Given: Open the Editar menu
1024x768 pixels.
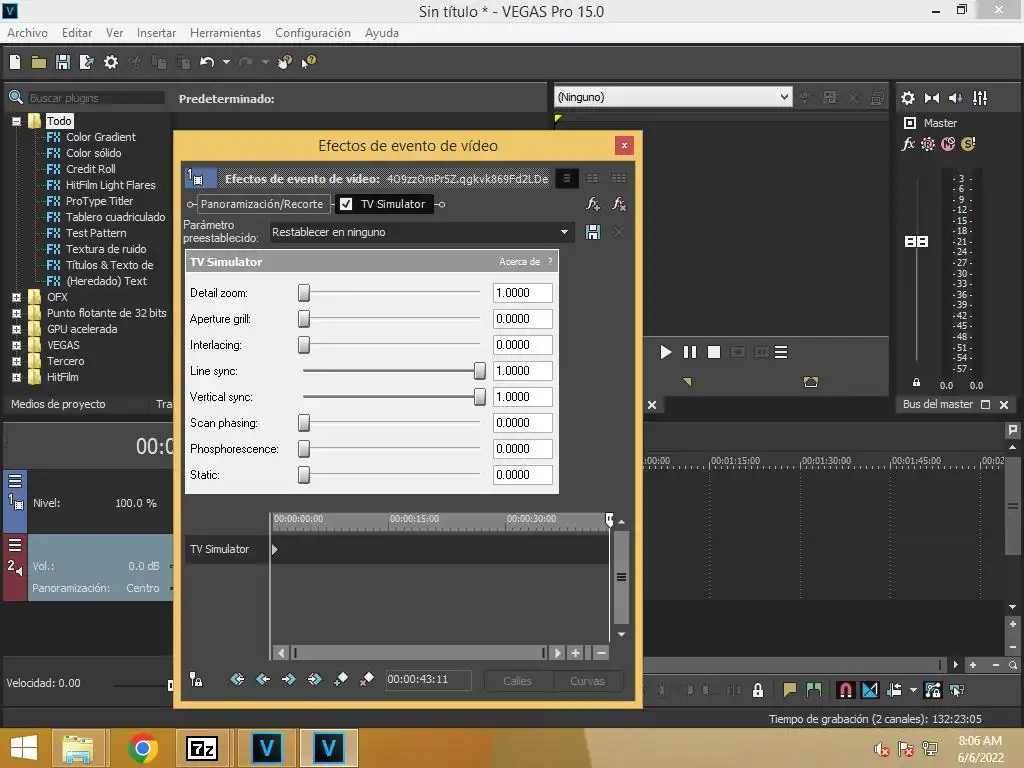Looking at the screenshot, I should coord(76,33).
